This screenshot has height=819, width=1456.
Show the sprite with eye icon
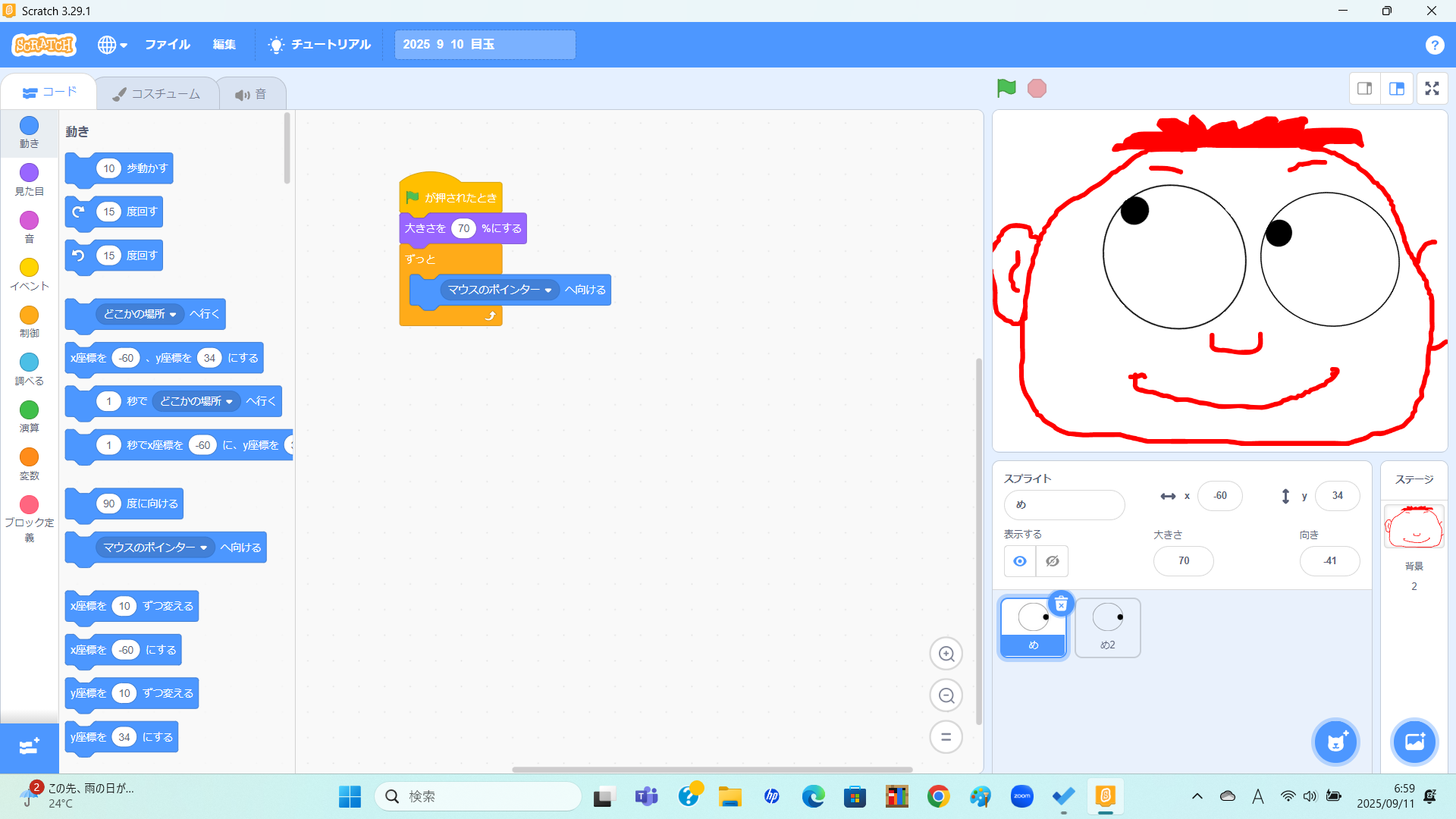(x=1020, y=561)
